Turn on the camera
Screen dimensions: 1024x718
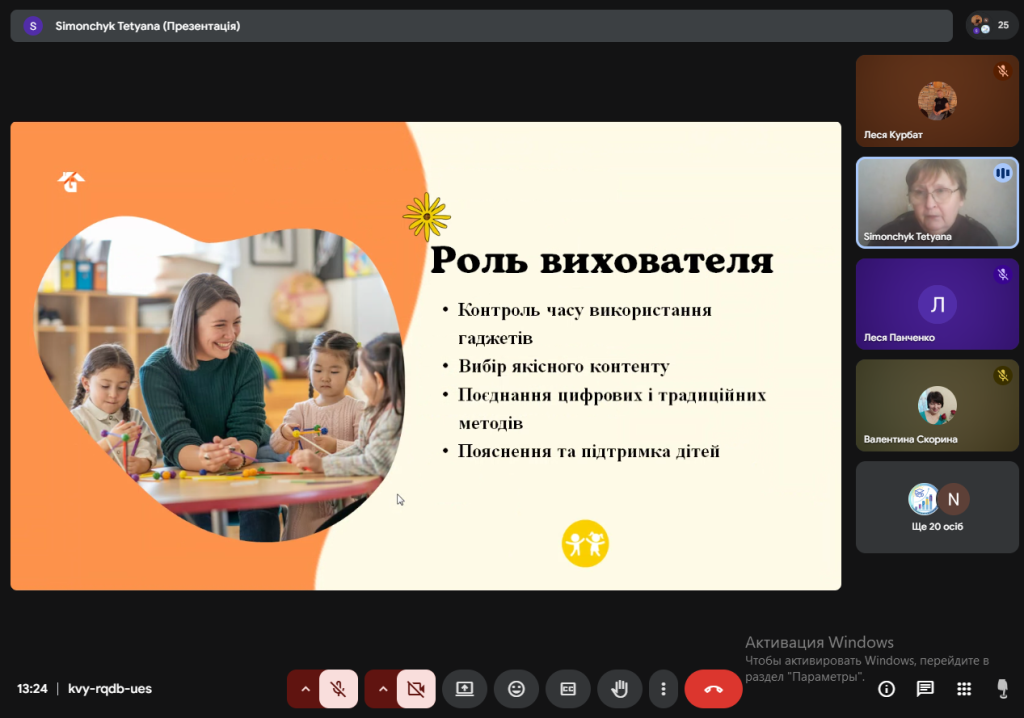[x=416, y=689]
